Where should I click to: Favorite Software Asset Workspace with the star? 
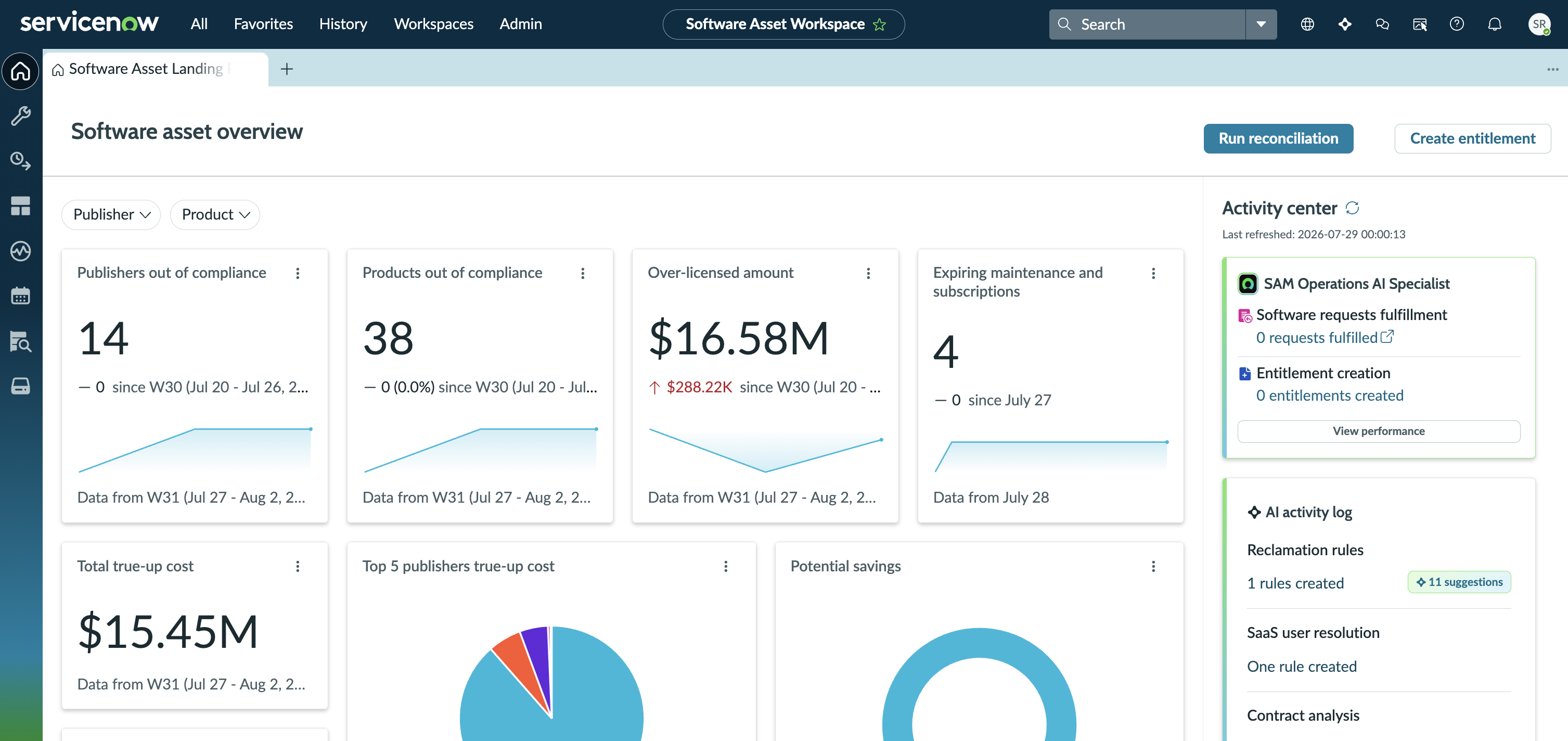[880, 24]
